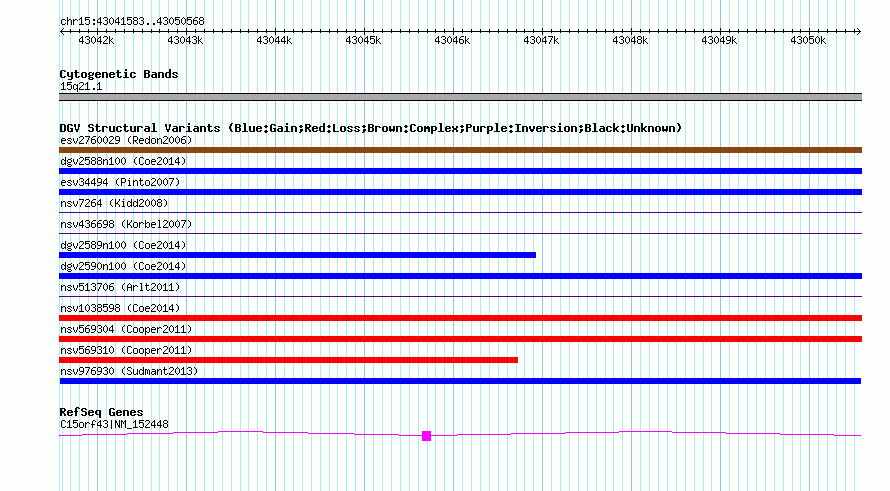
Task: Select the gray 15q21.1 cytogenetic band bar
Action: pyautogui.click(x=460, y=97)
